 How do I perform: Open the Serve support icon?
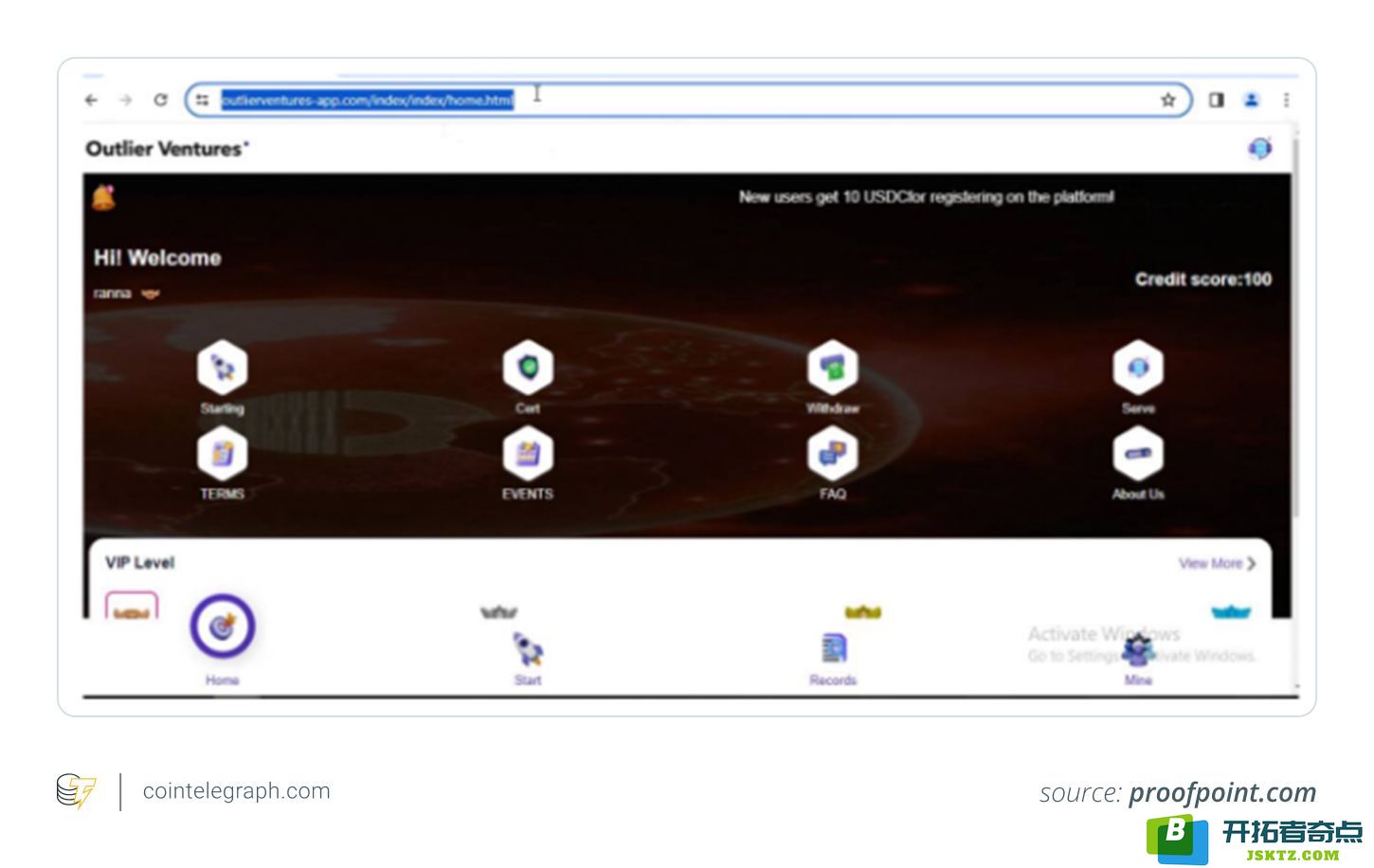[1138, 367]
